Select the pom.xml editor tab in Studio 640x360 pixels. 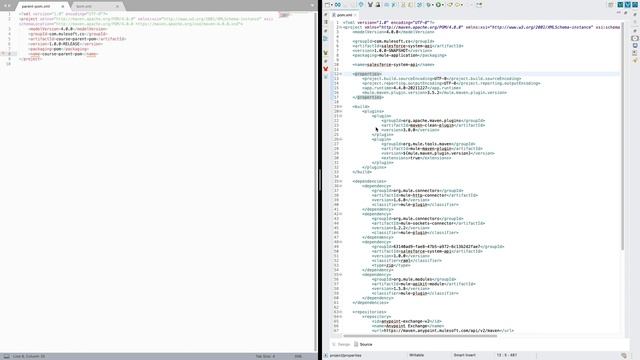tap(344, 15)
